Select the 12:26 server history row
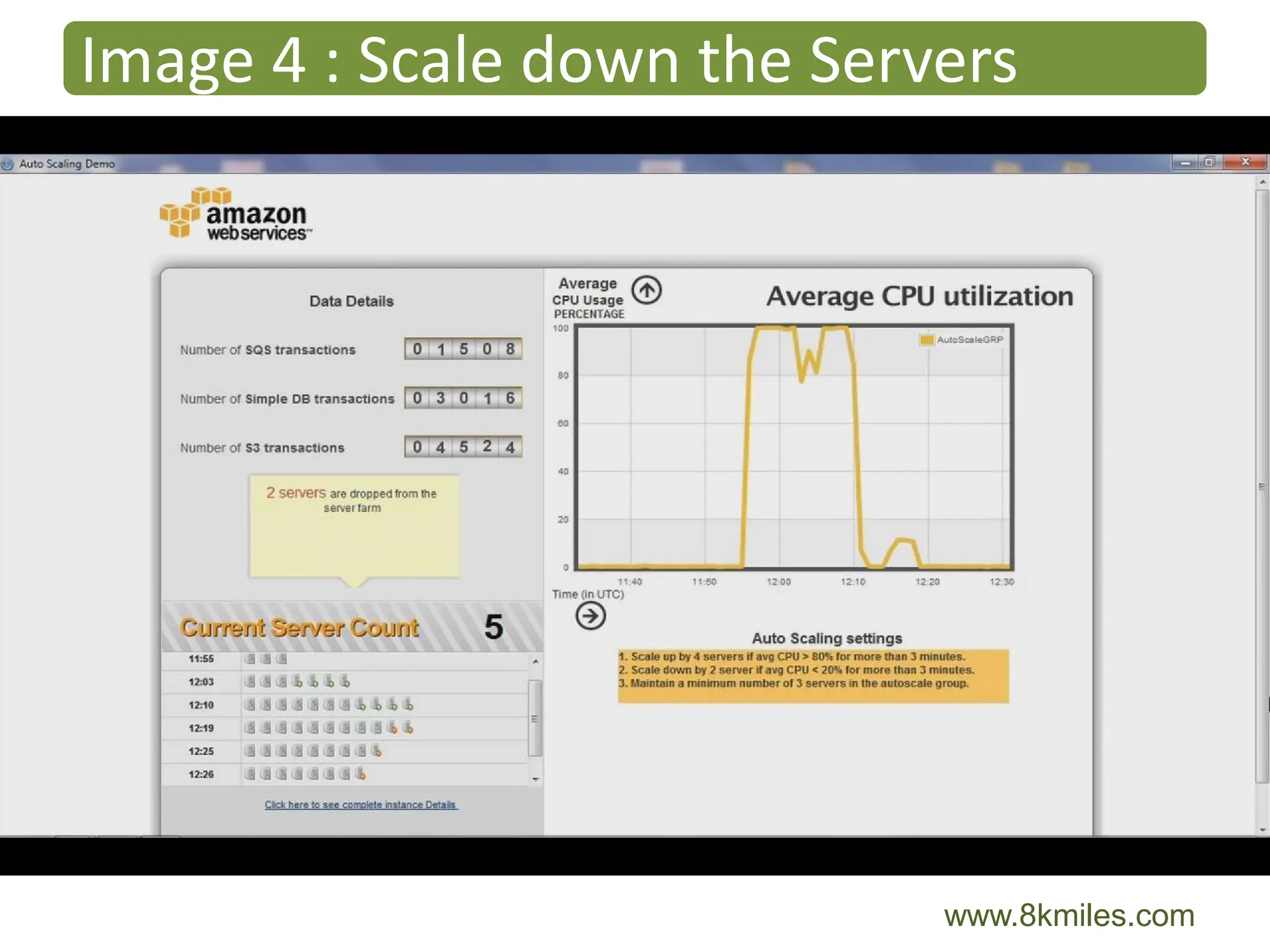The image size is (1270, 952). [344, 774]
